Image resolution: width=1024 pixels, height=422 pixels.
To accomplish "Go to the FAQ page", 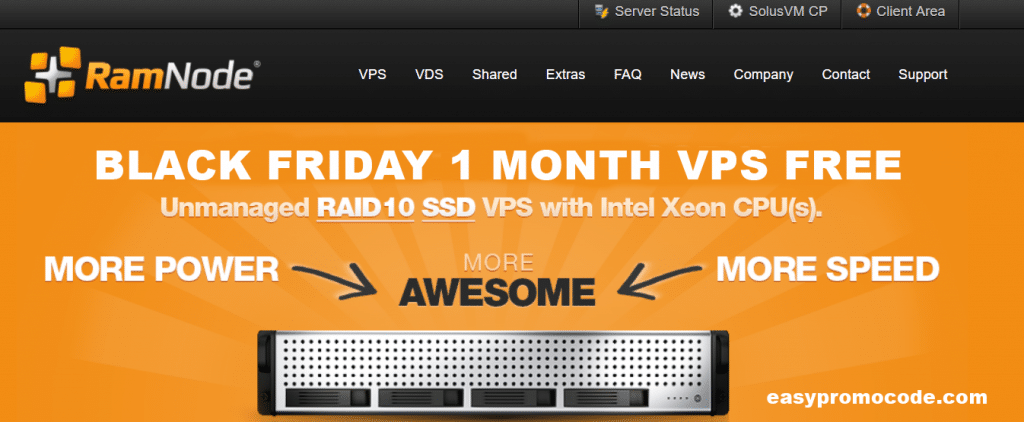I will click(x=628, y=74).
